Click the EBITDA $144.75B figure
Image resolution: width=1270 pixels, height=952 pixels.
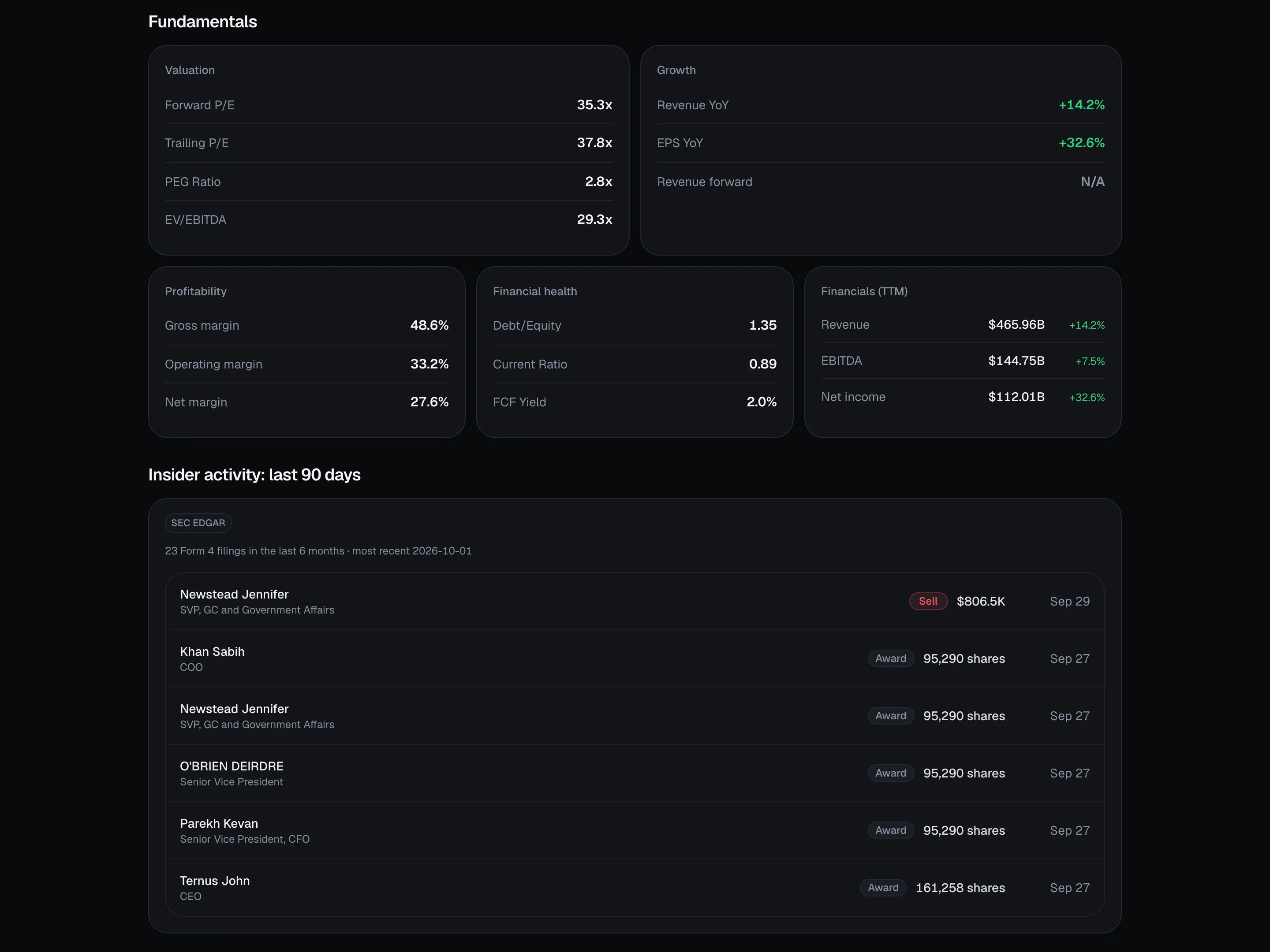[1016, 361]
